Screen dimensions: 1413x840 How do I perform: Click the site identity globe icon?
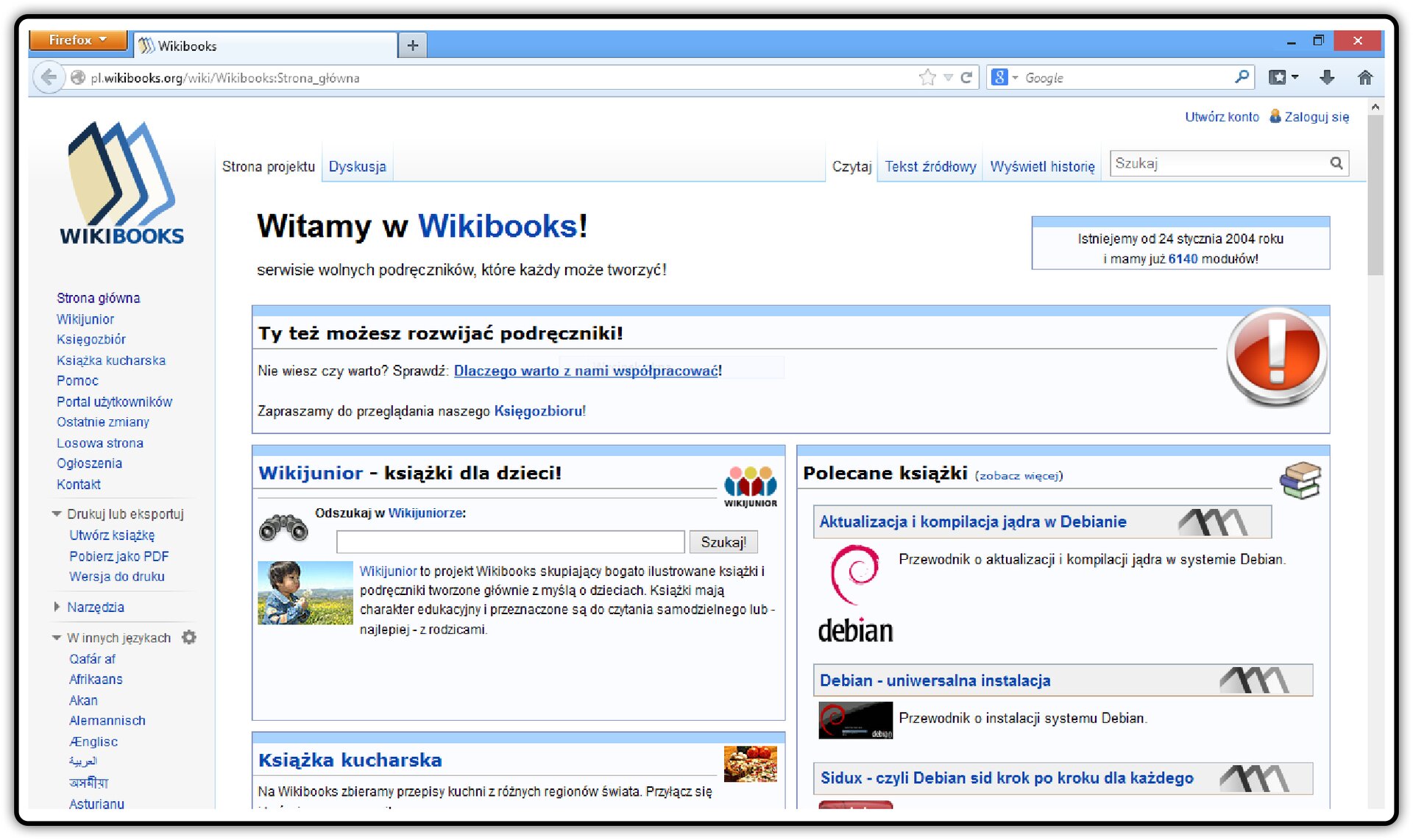77,77
